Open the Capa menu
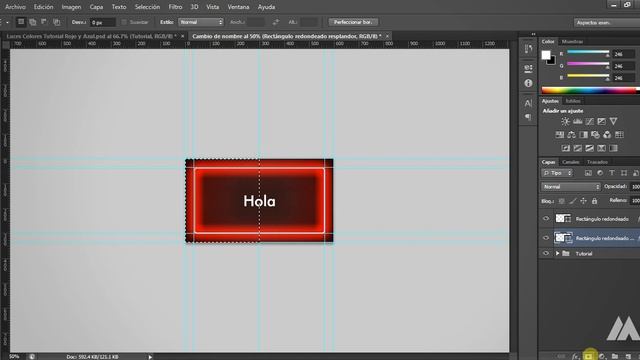This screenshot has width=640, height=360. [96, 7]
